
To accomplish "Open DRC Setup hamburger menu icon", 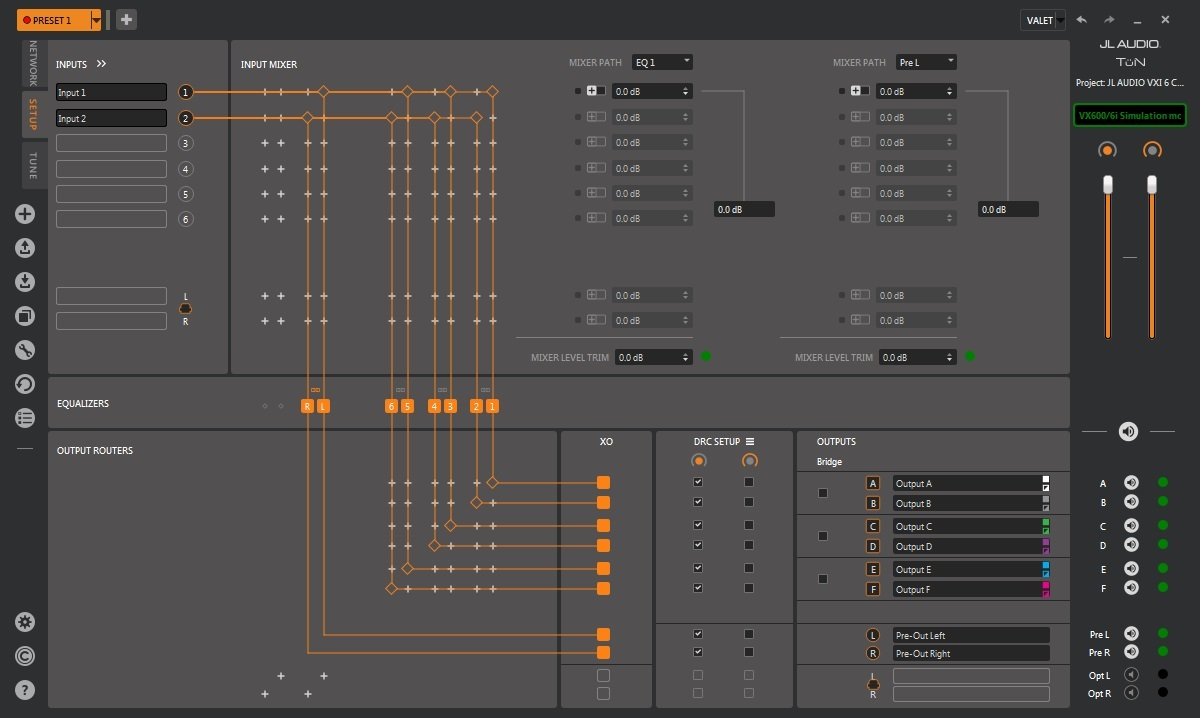I will [750, 441].
